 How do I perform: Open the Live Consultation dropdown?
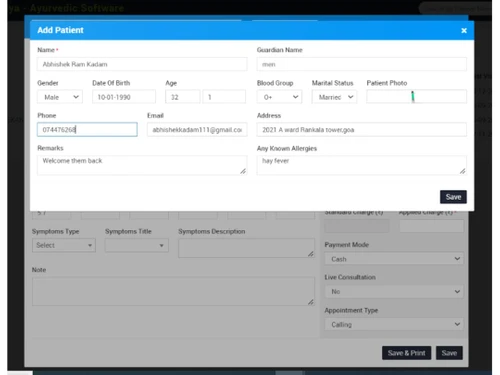394,292
